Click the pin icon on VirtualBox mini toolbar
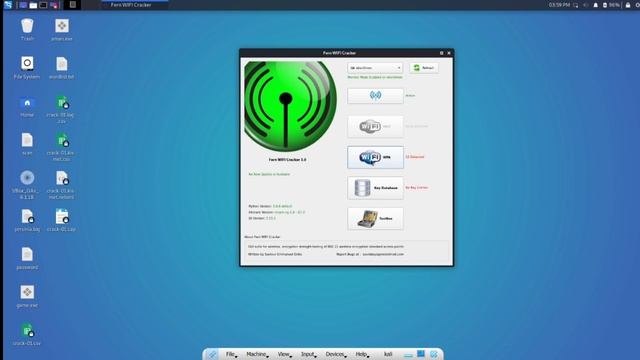640x360 pixels. [x=212, y=354]
